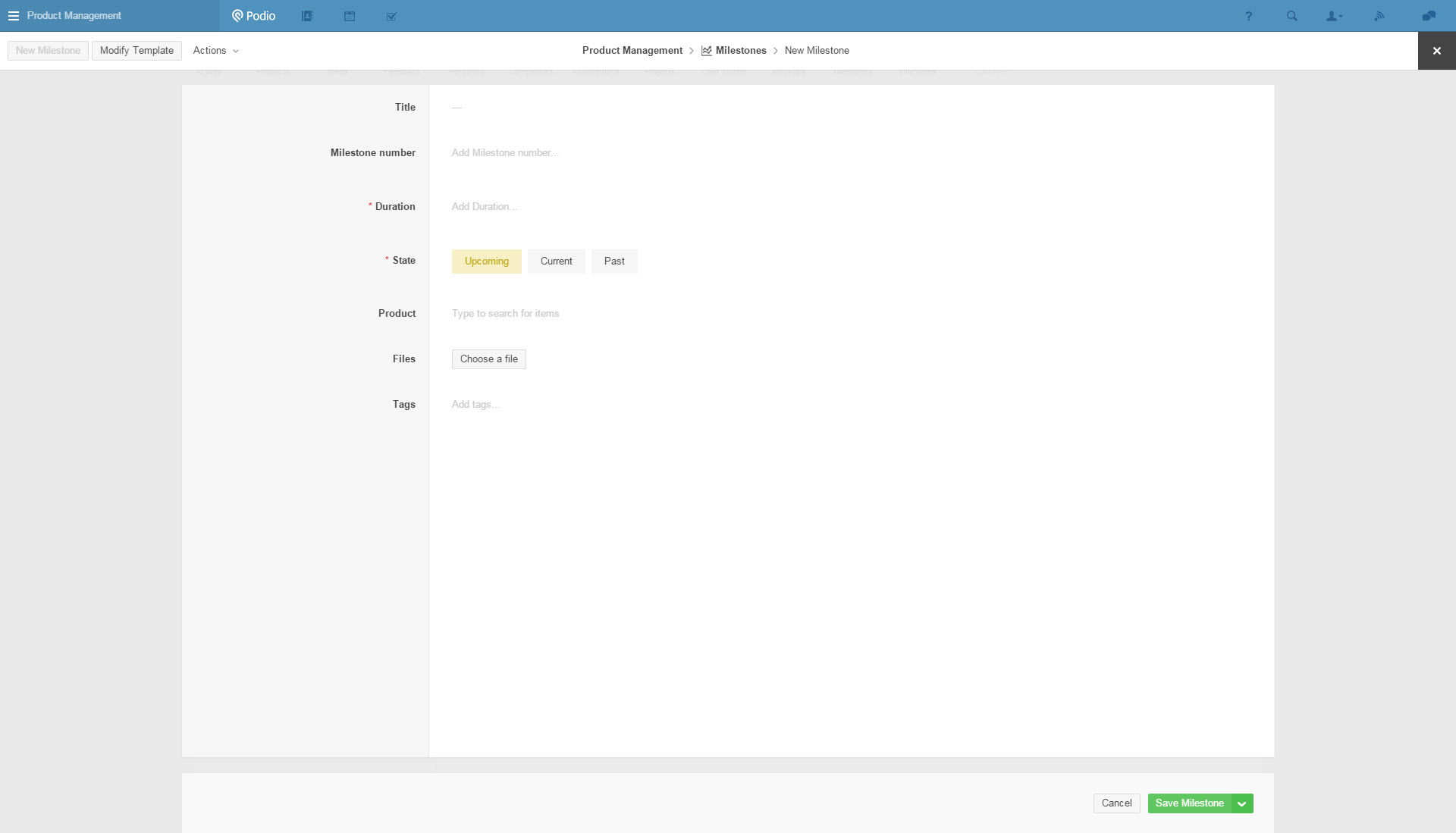1456x833 pixels.
Task: Click the help question mark icon
Action: click(1248, 16)
